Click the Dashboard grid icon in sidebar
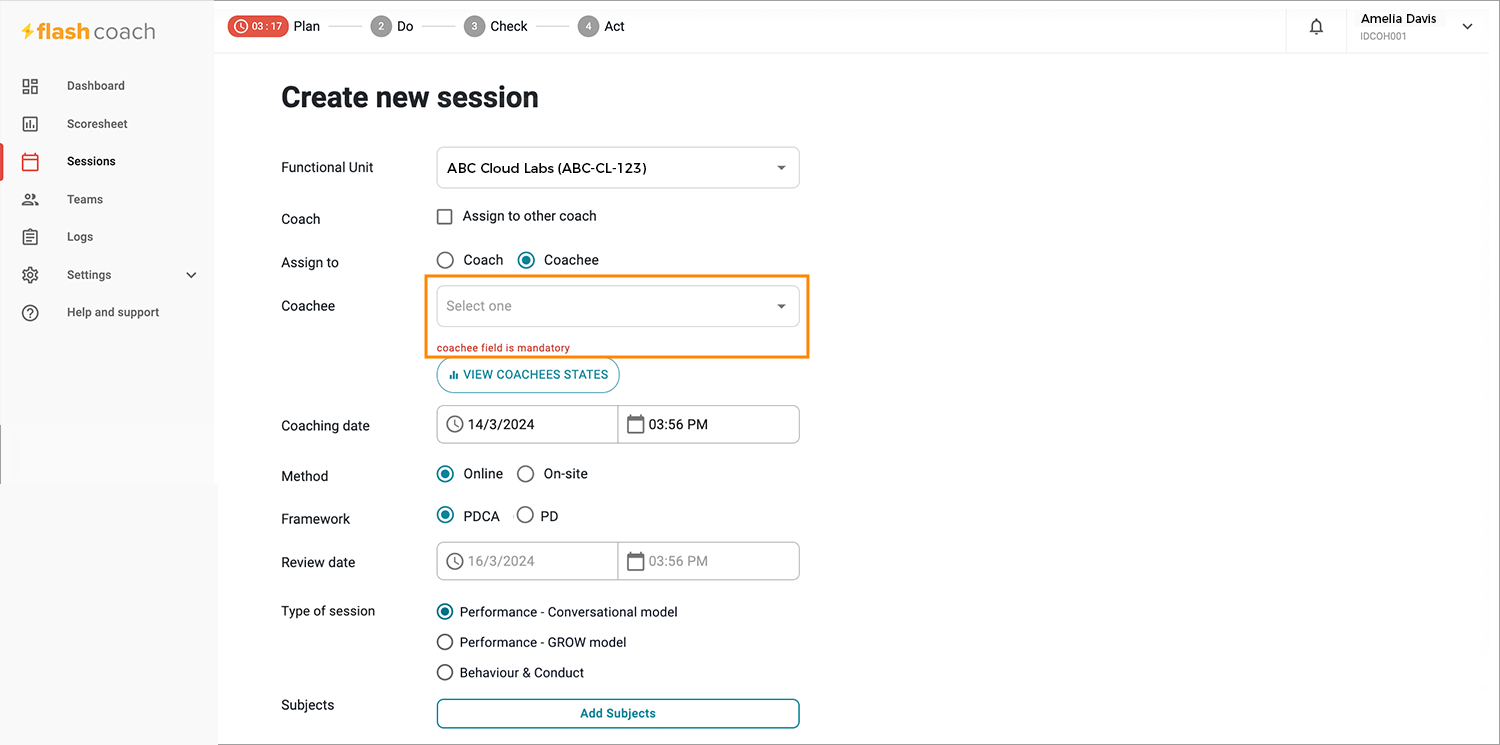 point(30,86)
